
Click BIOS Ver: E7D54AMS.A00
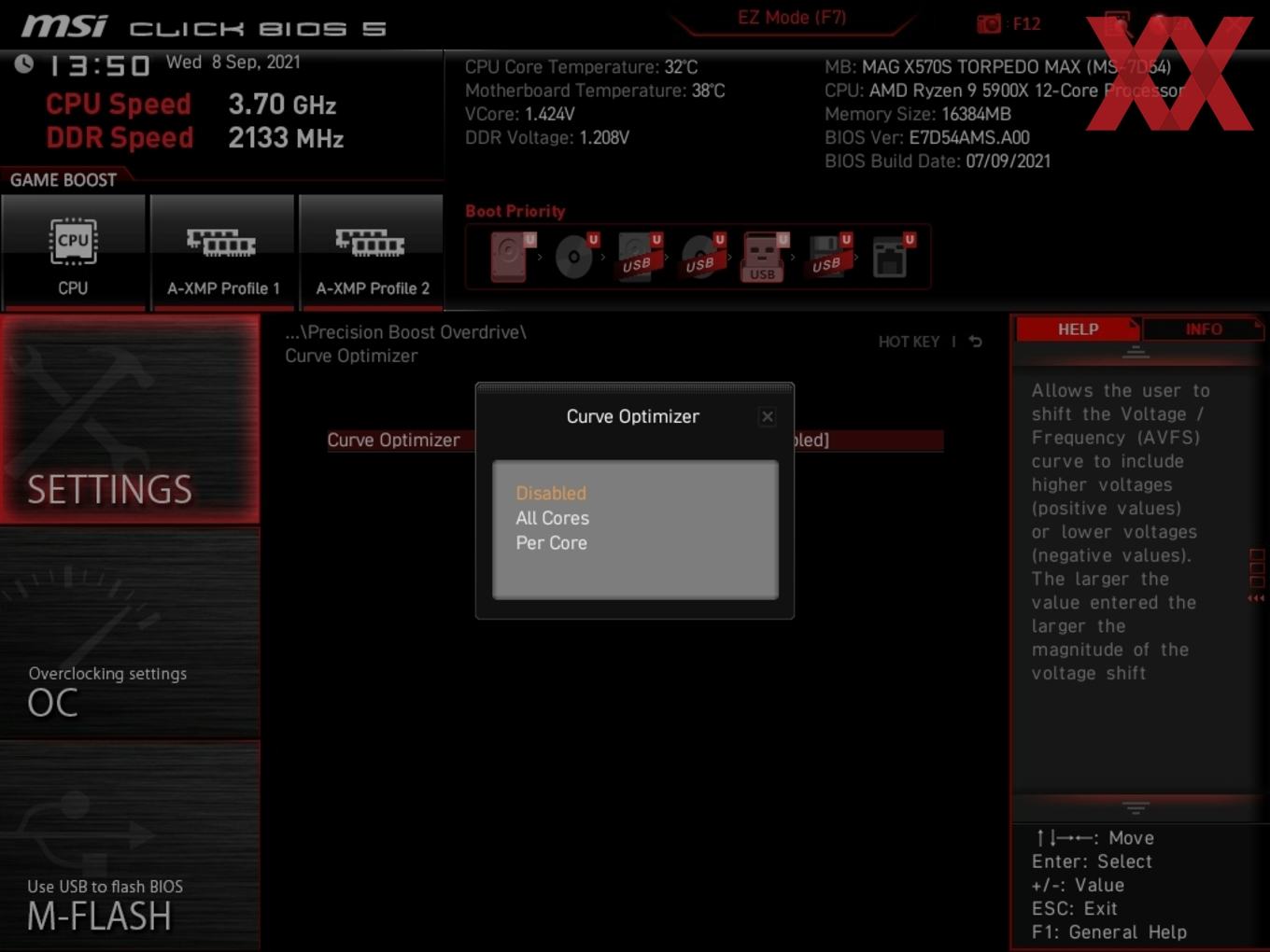click(x=927, y=138)
